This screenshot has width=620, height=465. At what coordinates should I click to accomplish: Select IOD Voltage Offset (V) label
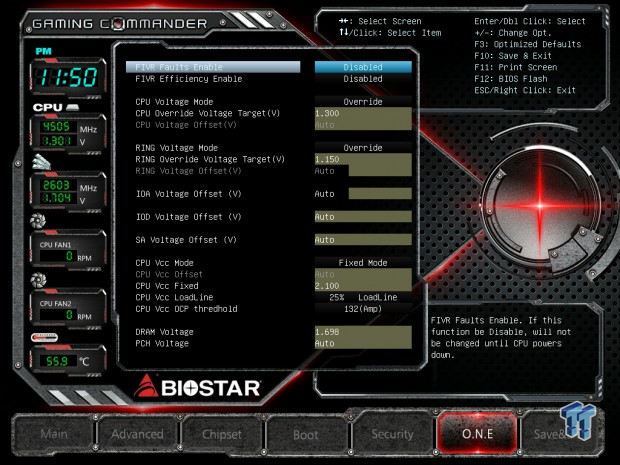[189, 217]
